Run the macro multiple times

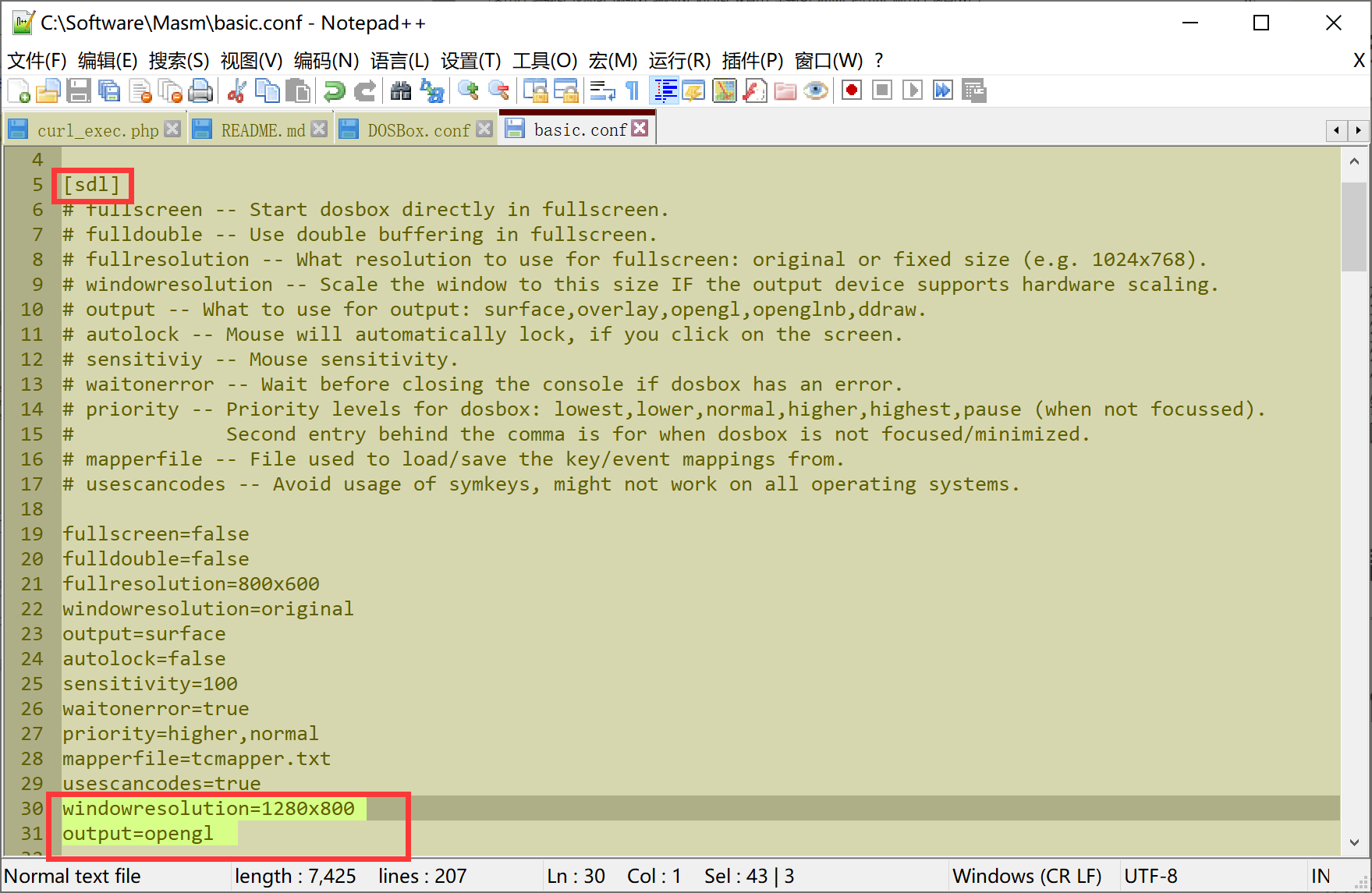[942, 90]
